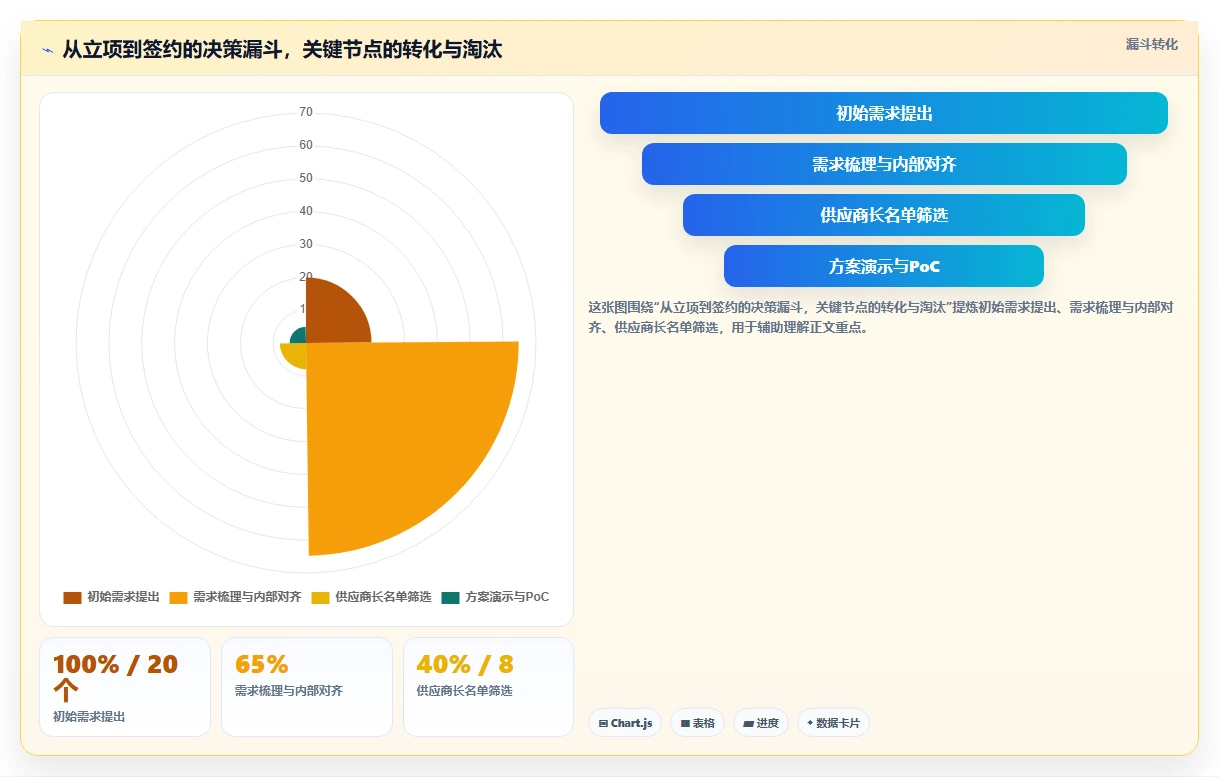Screen dimensions: 1219x777
Task: Click the Chart.js tag chip
Action: 625,723
